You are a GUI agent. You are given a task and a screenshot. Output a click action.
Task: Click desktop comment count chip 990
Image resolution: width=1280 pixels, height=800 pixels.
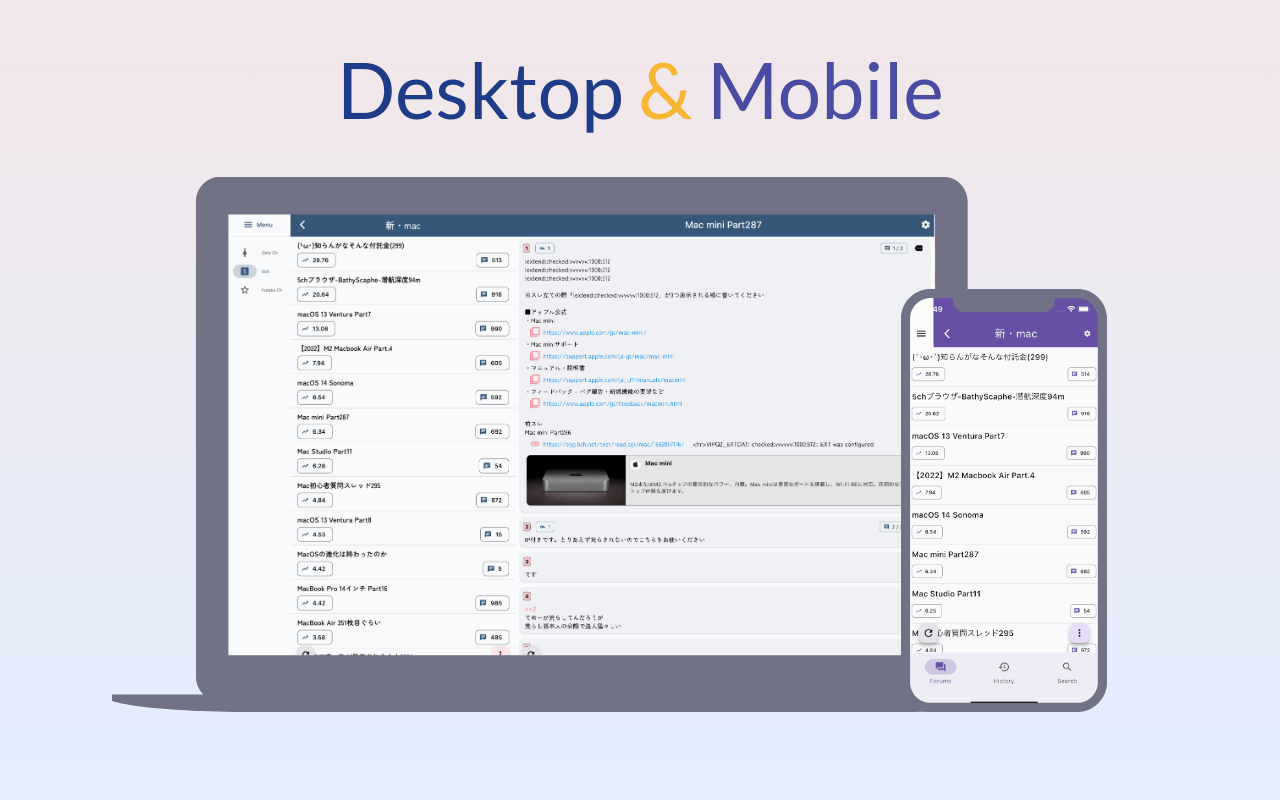[492, 328]
